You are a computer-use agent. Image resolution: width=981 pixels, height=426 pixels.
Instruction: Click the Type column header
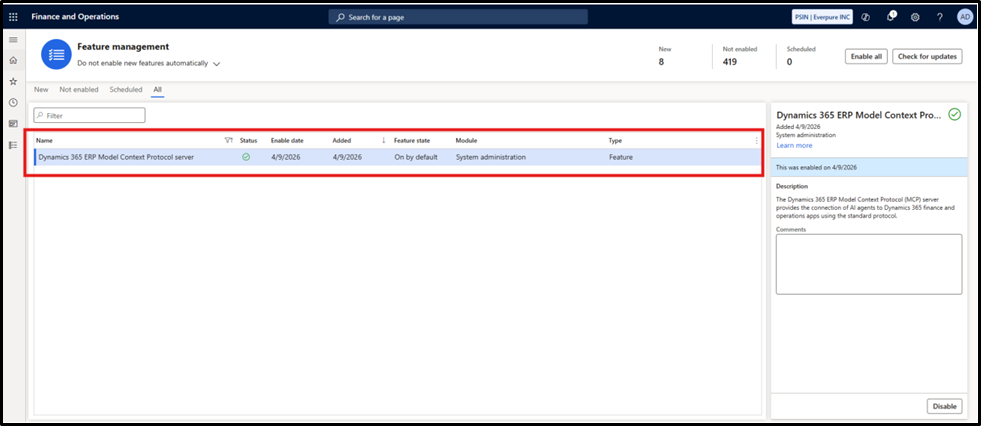click(615, 141)
